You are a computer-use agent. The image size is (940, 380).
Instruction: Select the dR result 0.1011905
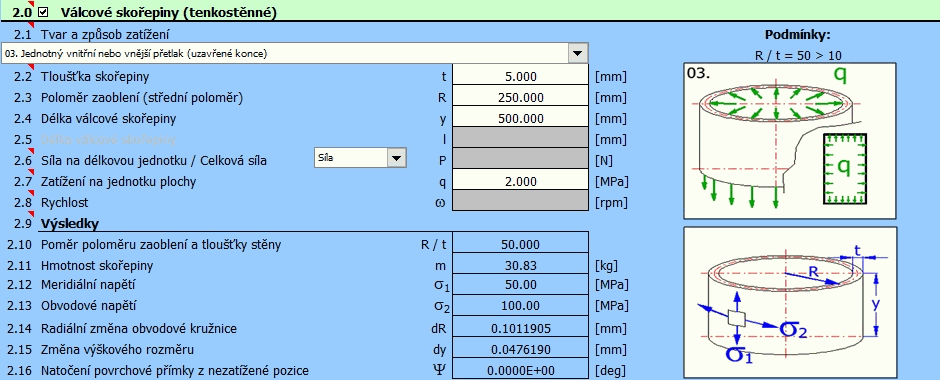coord(520,328)
